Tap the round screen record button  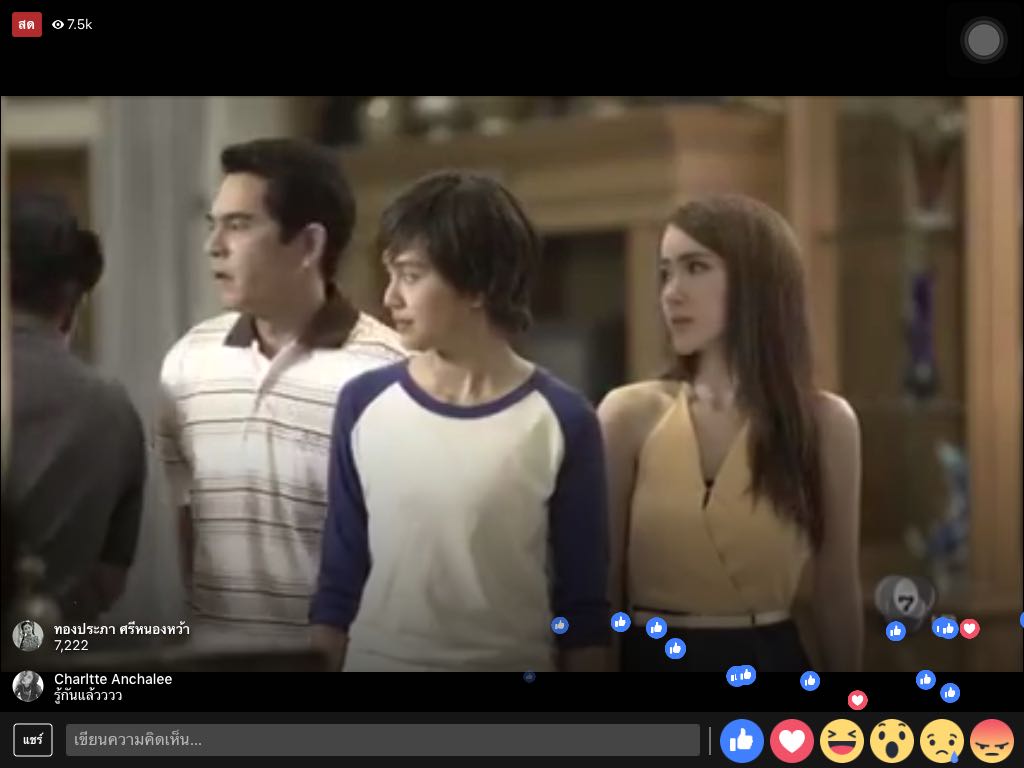[984, 40]
